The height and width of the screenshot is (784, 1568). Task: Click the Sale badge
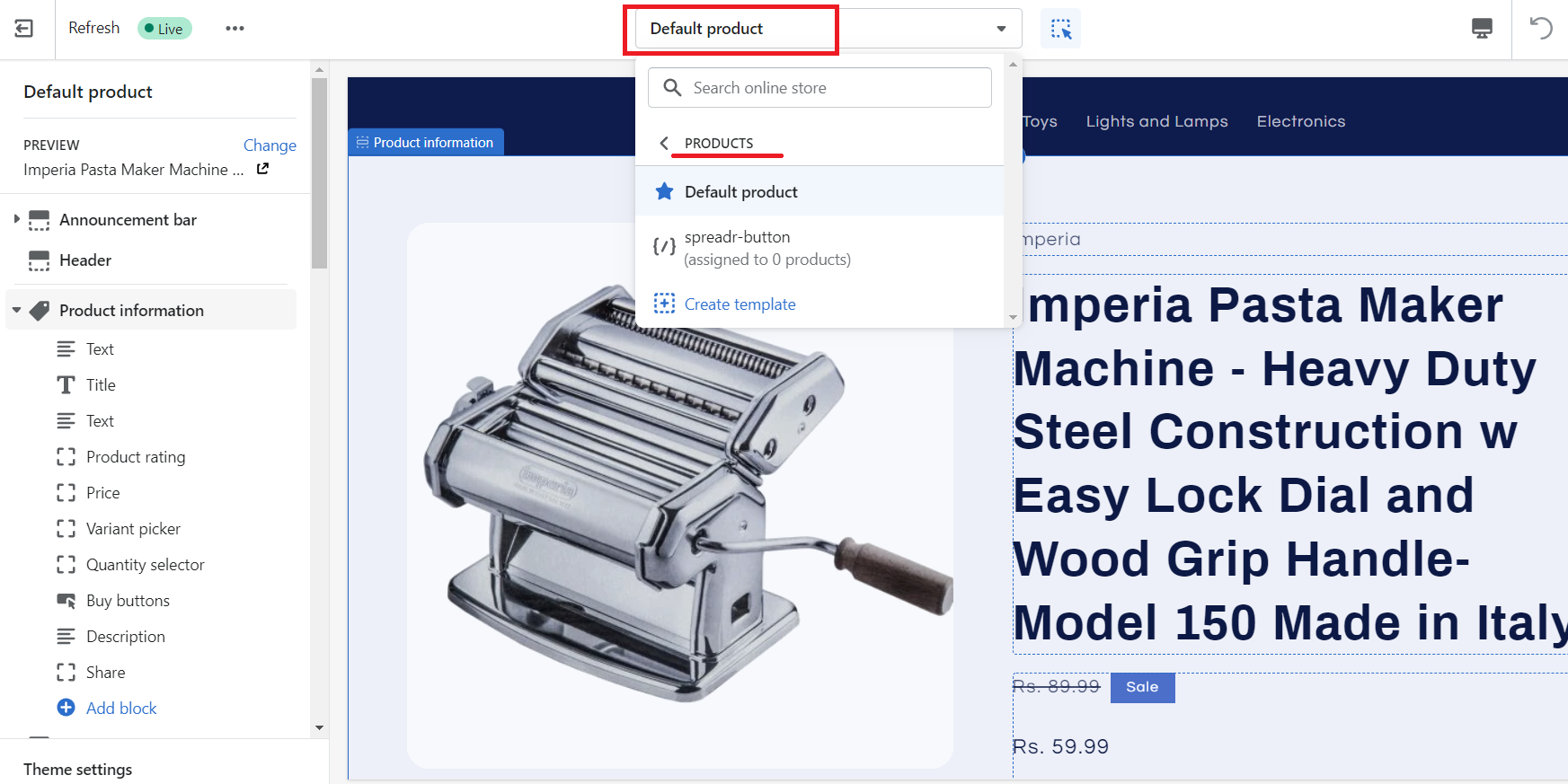click(1142, 687)
